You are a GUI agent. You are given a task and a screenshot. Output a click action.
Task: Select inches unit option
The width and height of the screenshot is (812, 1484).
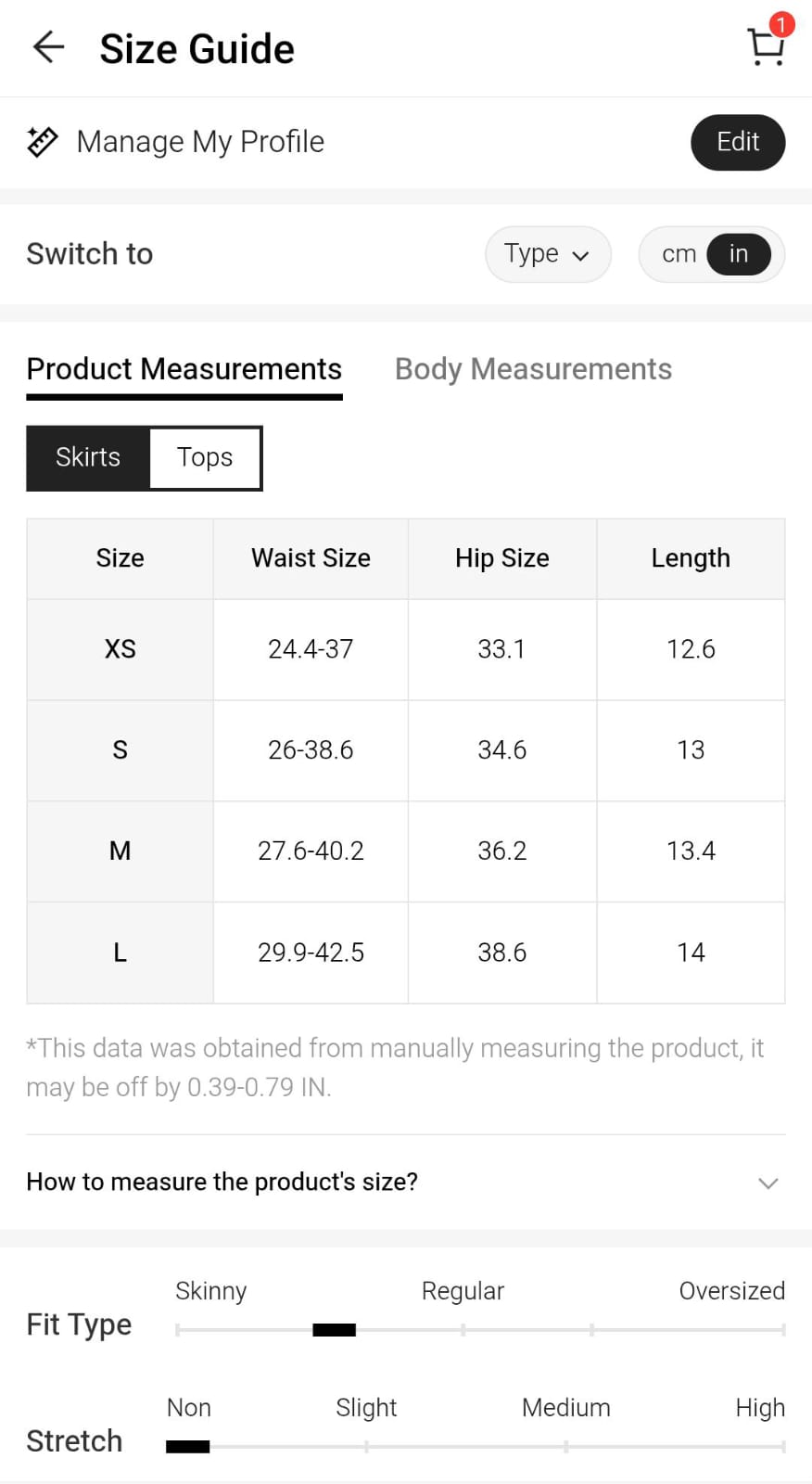coord(739,254)
